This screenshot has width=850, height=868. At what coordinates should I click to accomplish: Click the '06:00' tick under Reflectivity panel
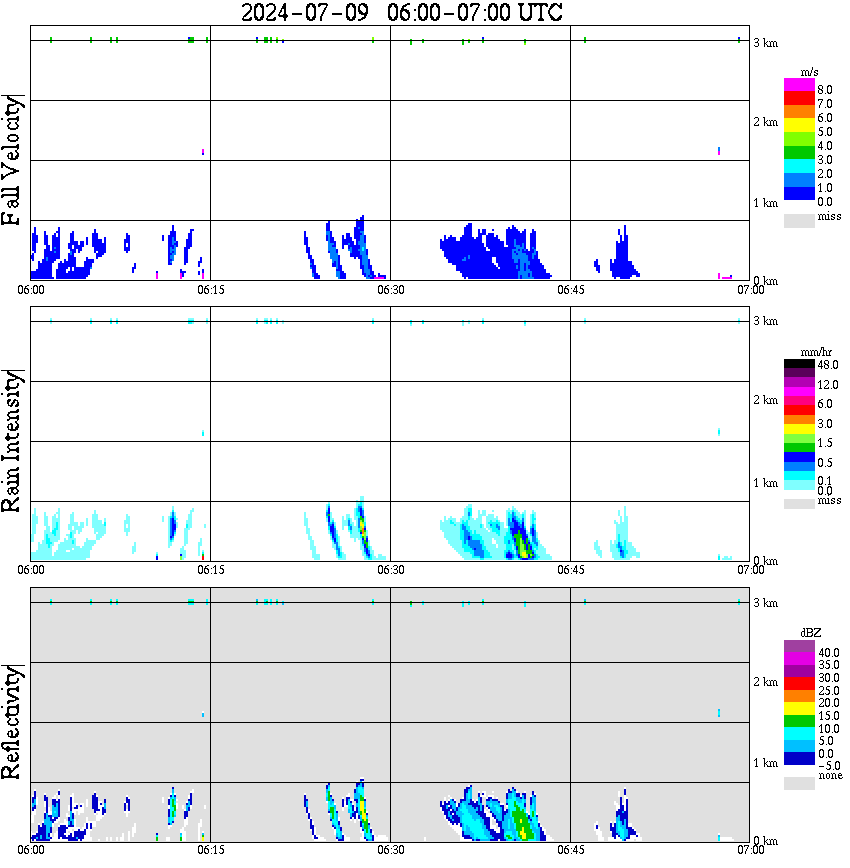(31, 850)
